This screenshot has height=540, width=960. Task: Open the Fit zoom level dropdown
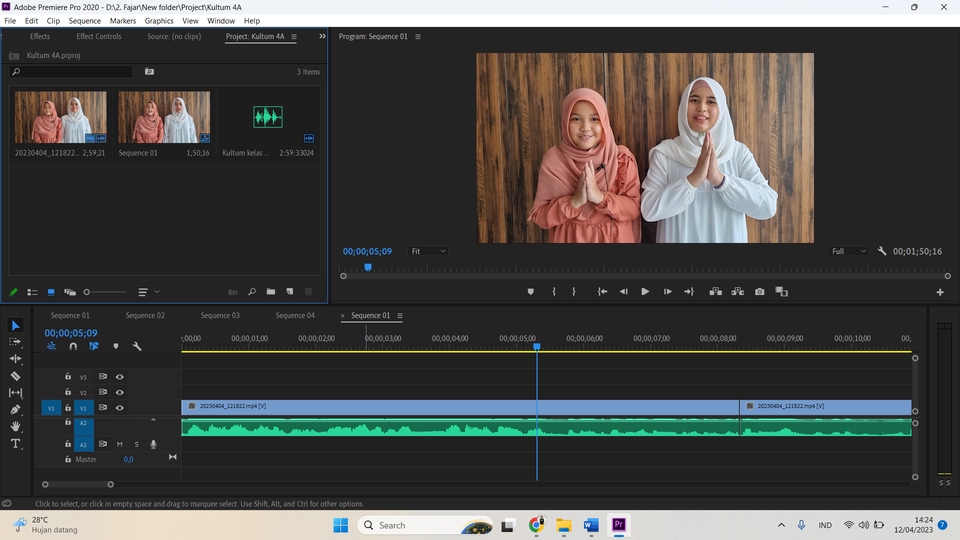tap(428, 251)
